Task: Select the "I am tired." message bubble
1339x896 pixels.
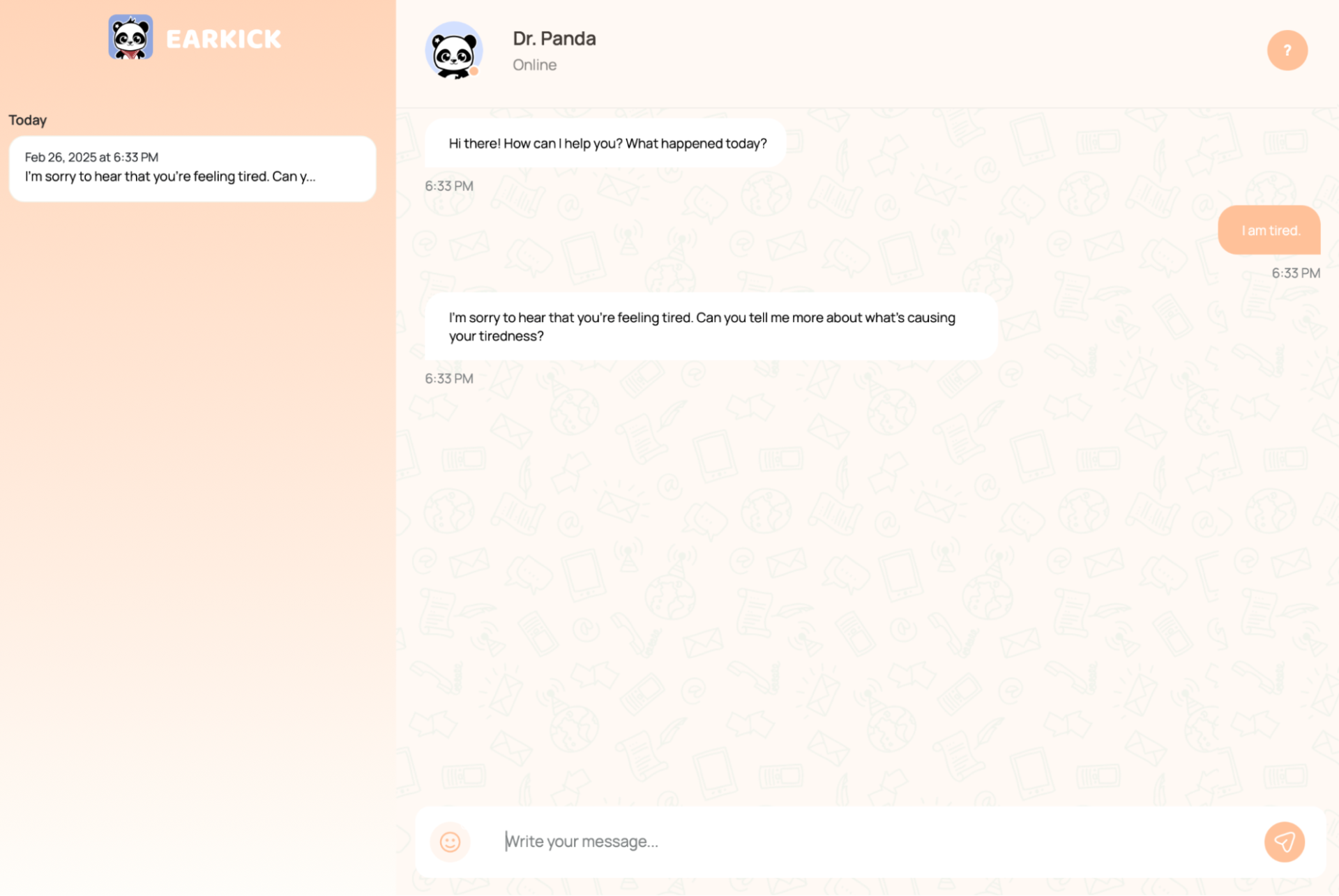Action: [1269, 230]
